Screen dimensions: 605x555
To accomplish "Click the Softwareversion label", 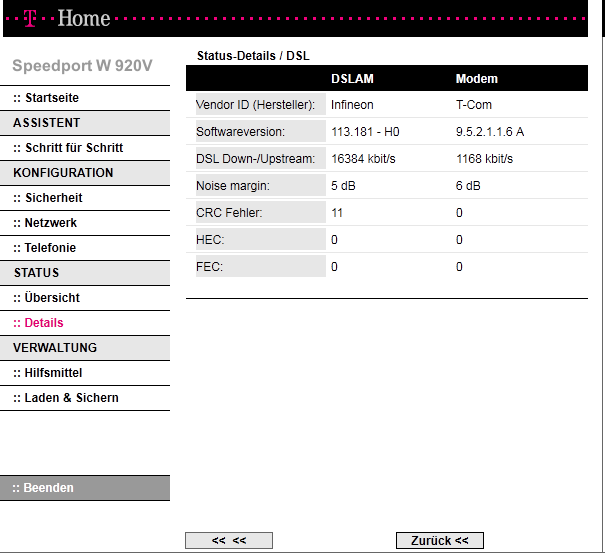I will point(240,132).
